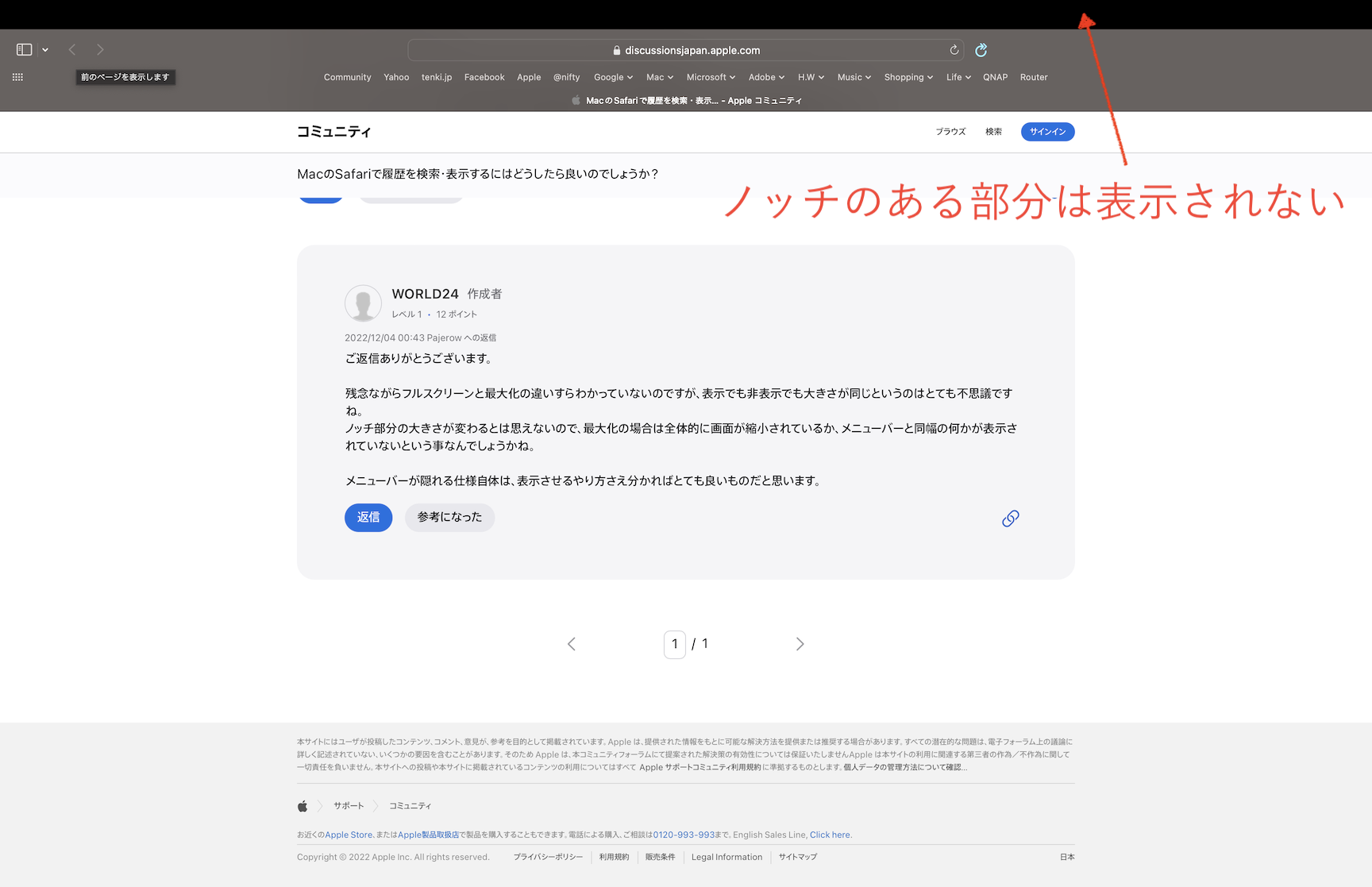Screen dimensions: 1372x887
Task: Expand the Life bookmarks folder
Action: click(x=958, y=77)
